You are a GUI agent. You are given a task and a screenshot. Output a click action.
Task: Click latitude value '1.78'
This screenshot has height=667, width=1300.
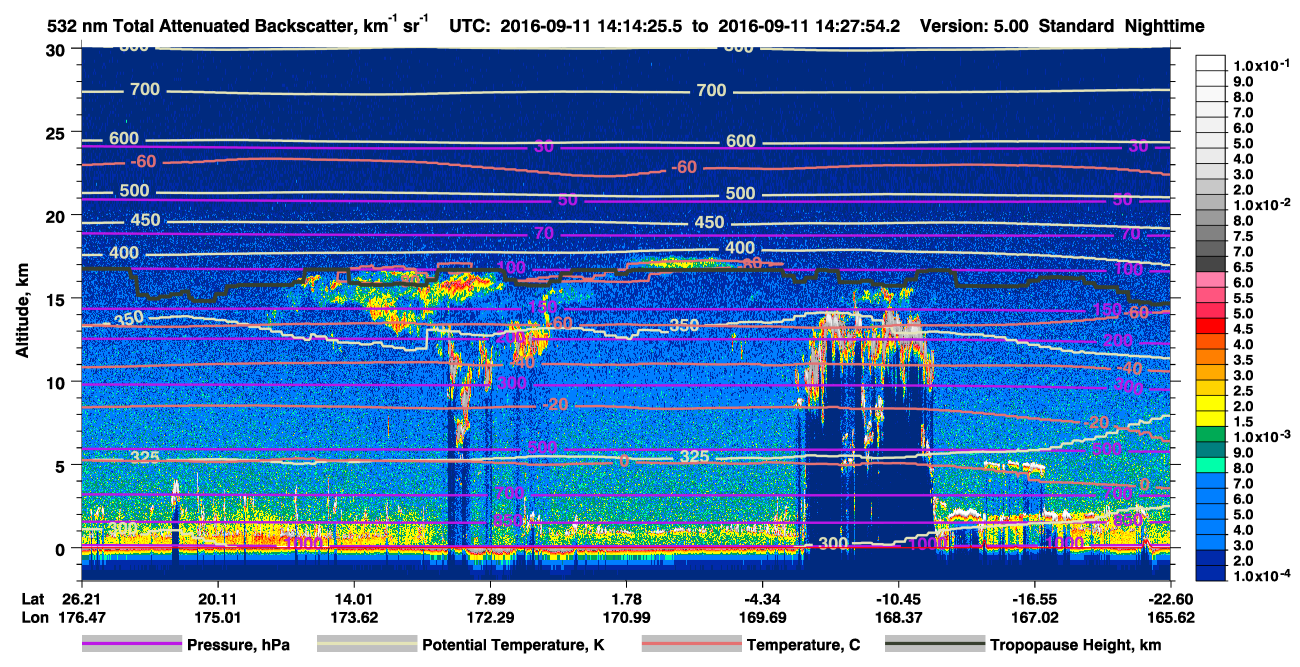[x=626, y=599]
